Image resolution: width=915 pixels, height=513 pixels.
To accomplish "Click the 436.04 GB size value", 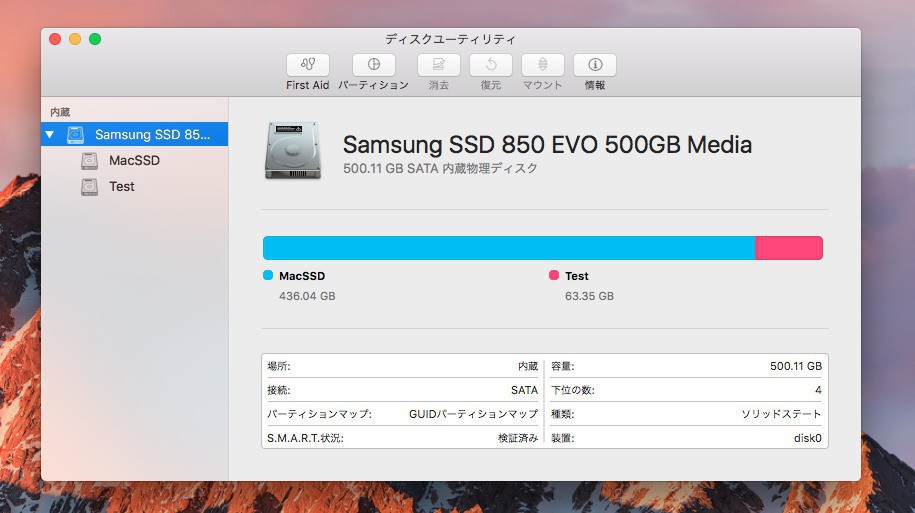I will point(307,296).
